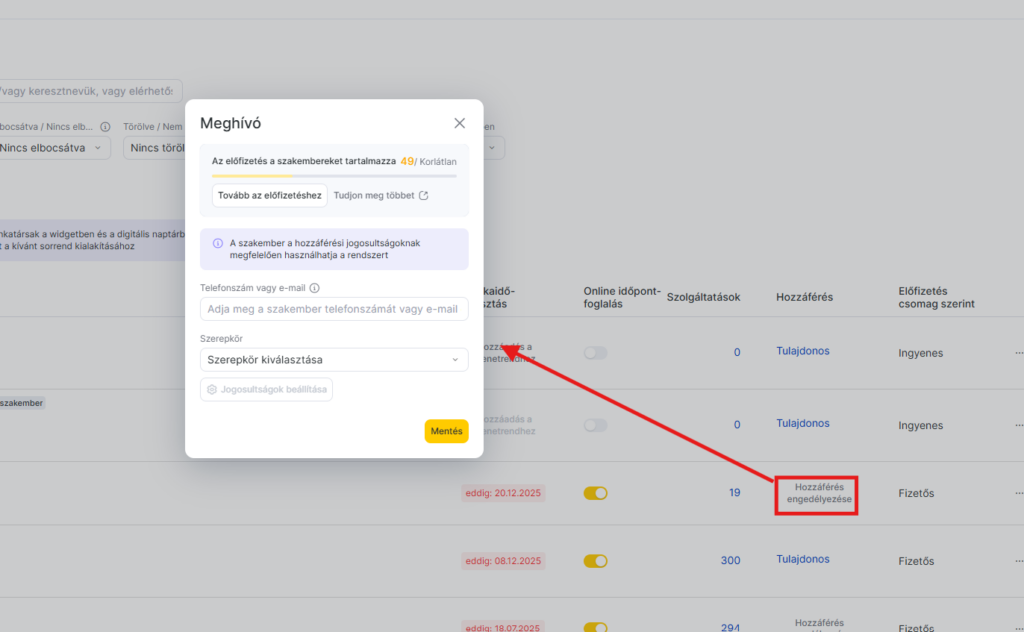Click the Hozzáférés engedélyezése link in the red box

816,493
